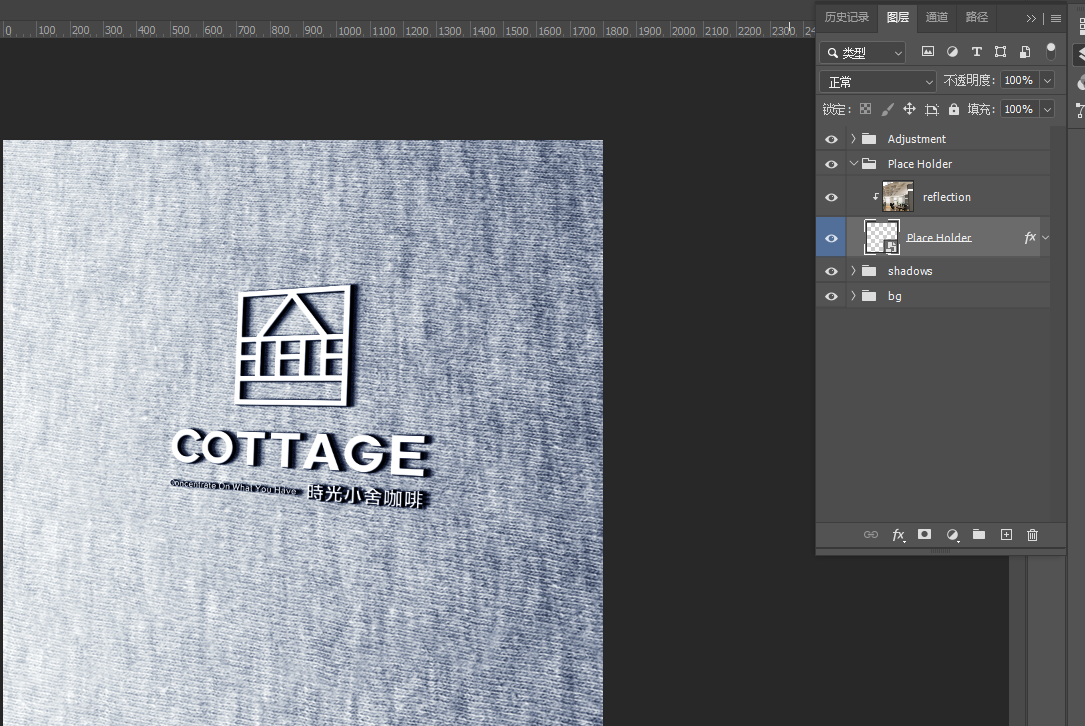Collapse the Place Holder group
This screenshot has height=726, width=1085.
tap(853, 163)
